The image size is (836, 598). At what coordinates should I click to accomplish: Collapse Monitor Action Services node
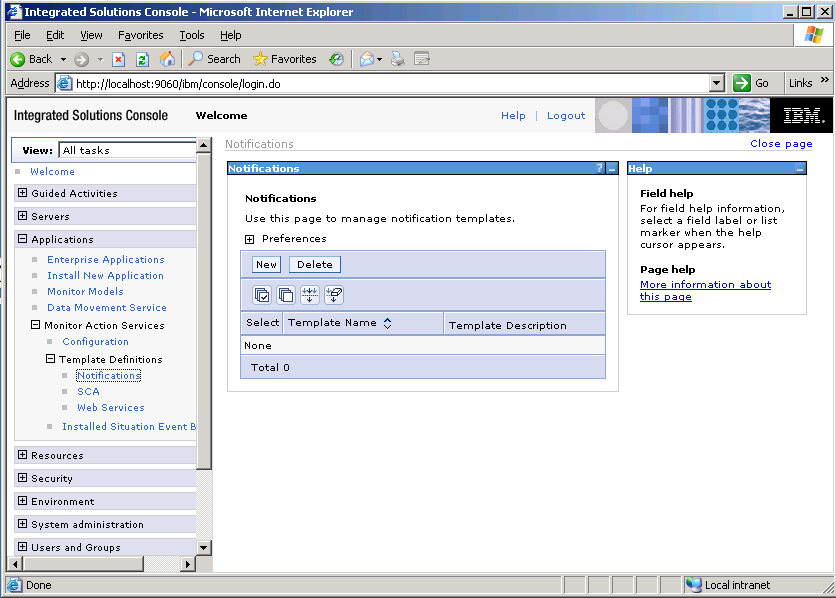[35, 325]
